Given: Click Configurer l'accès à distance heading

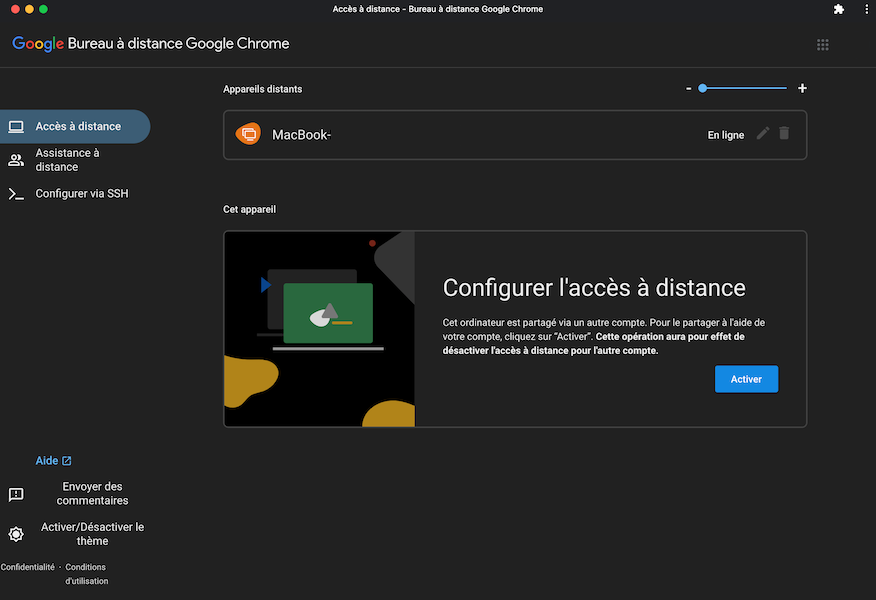Looking at the screenshot, I should 594,288.
